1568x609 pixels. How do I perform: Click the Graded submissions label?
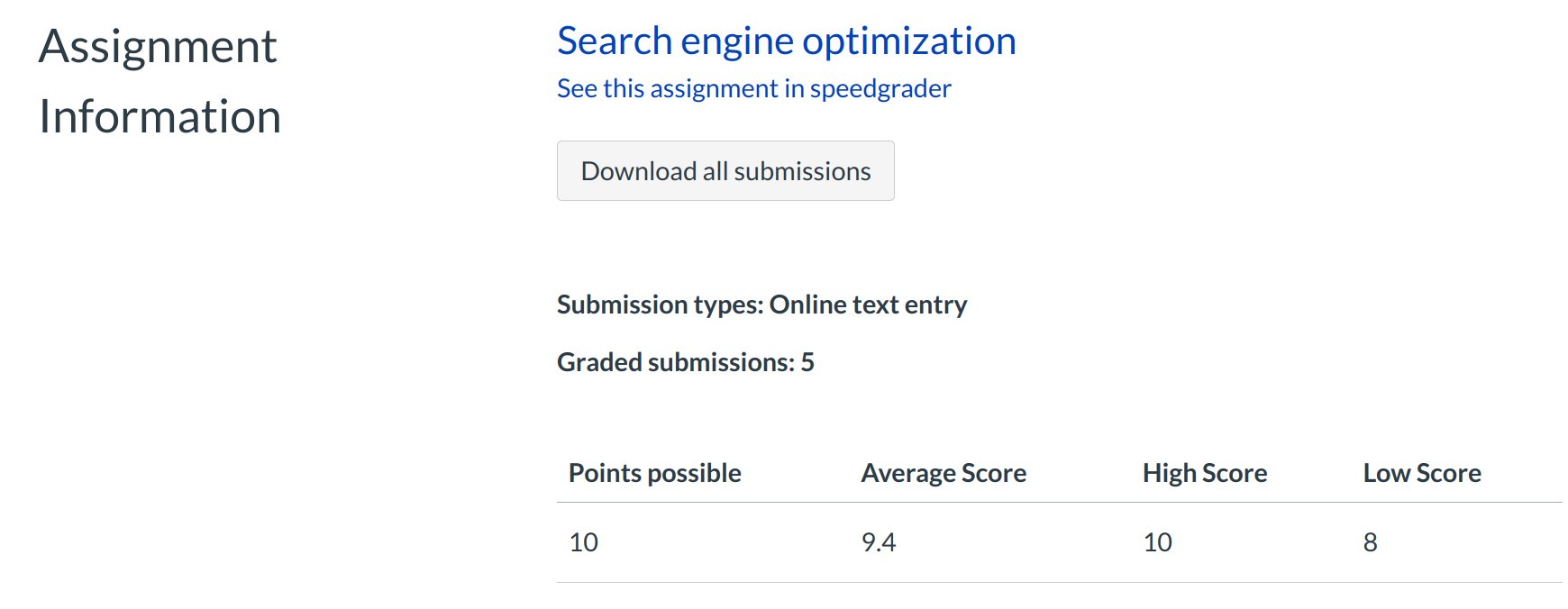pyautogui.click(x=675, y=362)
